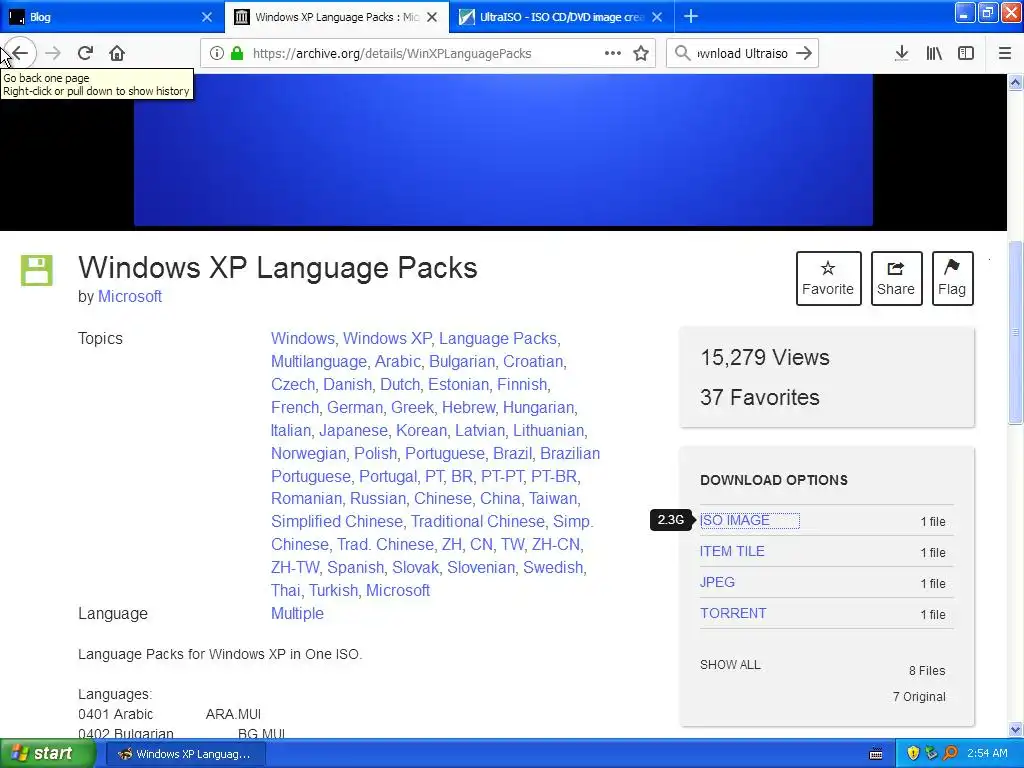Open the JPEG download option

pyautogui.click(x=717, y=582)
